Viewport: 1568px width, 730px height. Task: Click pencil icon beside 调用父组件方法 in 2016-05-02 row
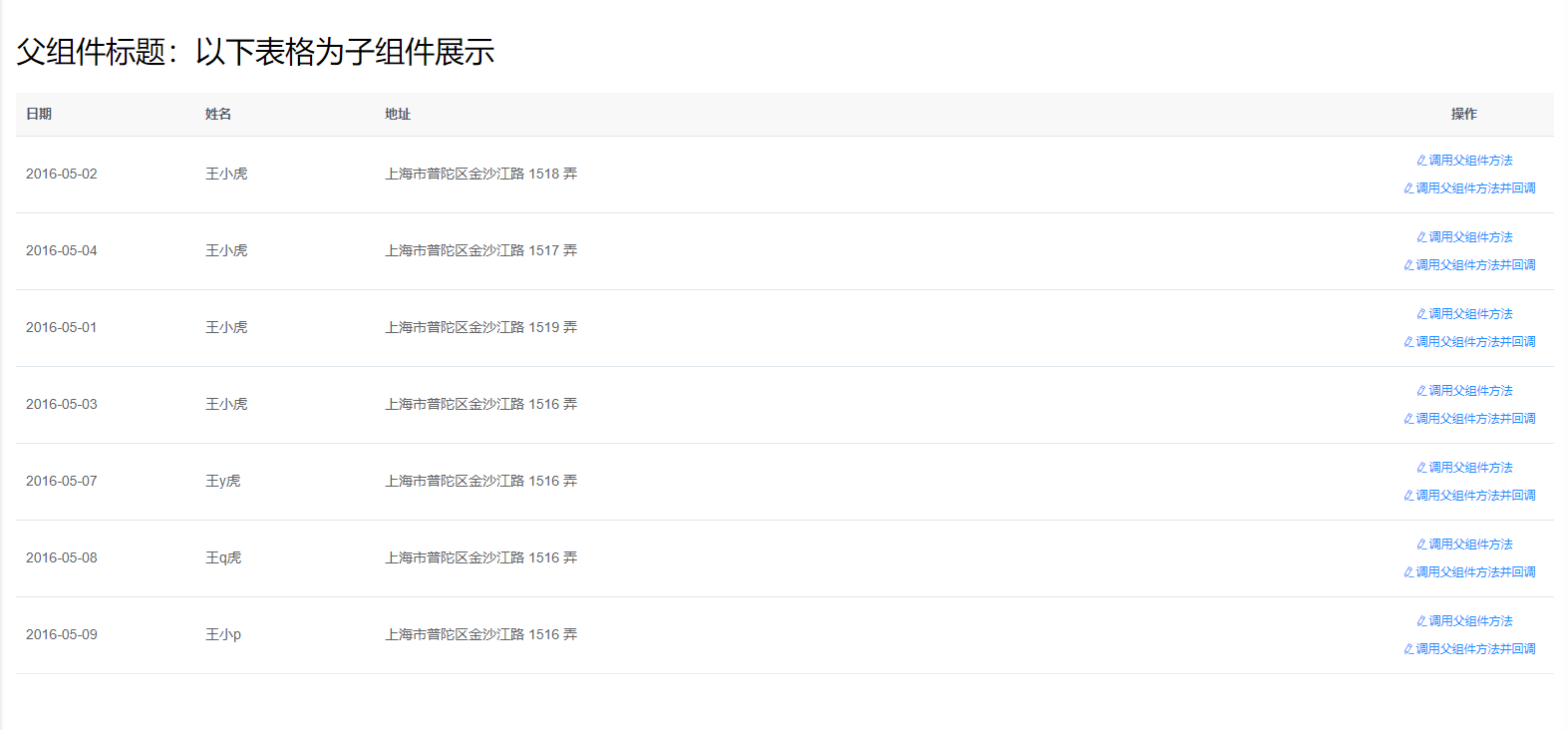click(x=1421, y=161)
